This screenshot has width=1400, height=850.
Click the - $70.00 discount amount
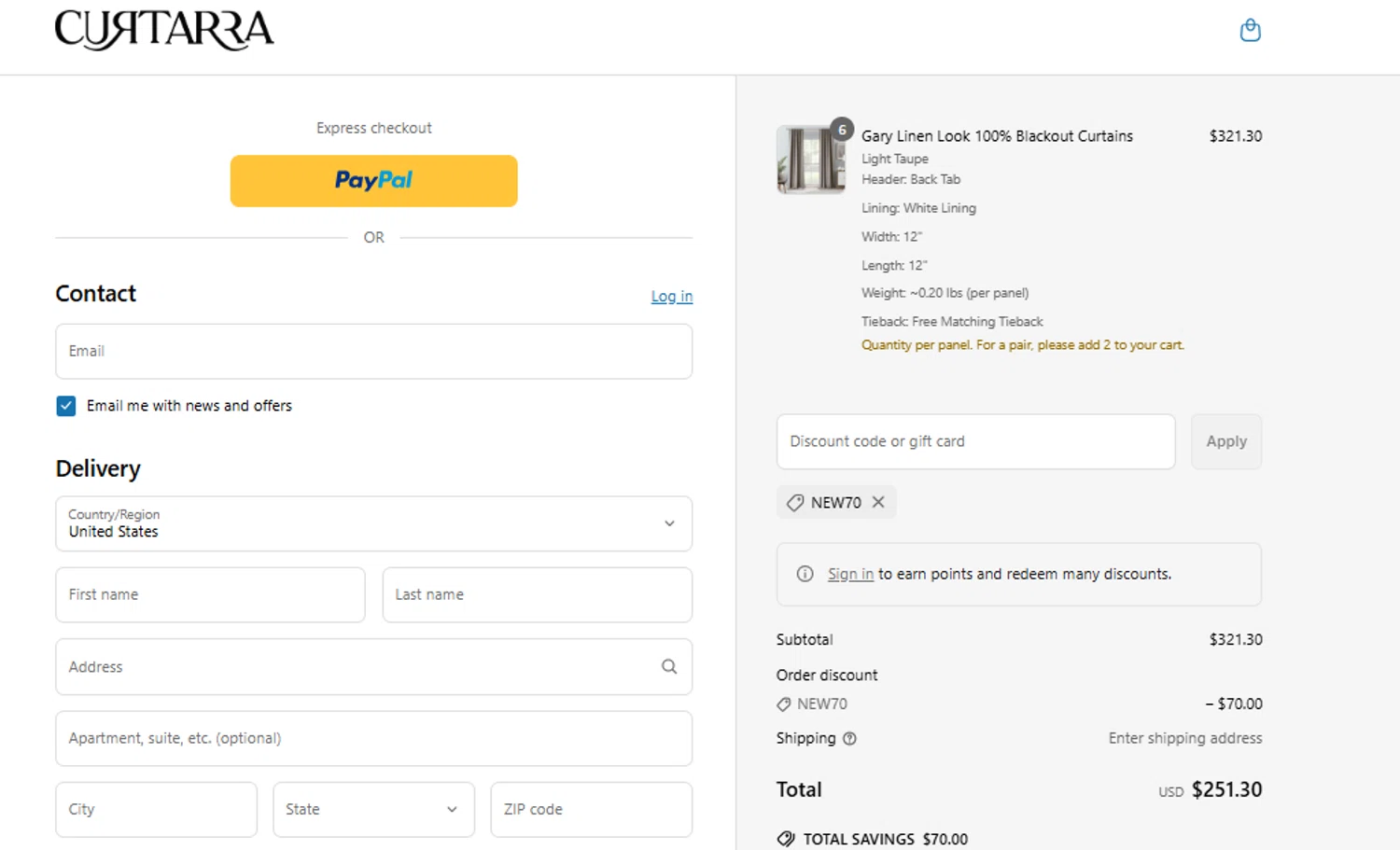[x=1233, y=704]
